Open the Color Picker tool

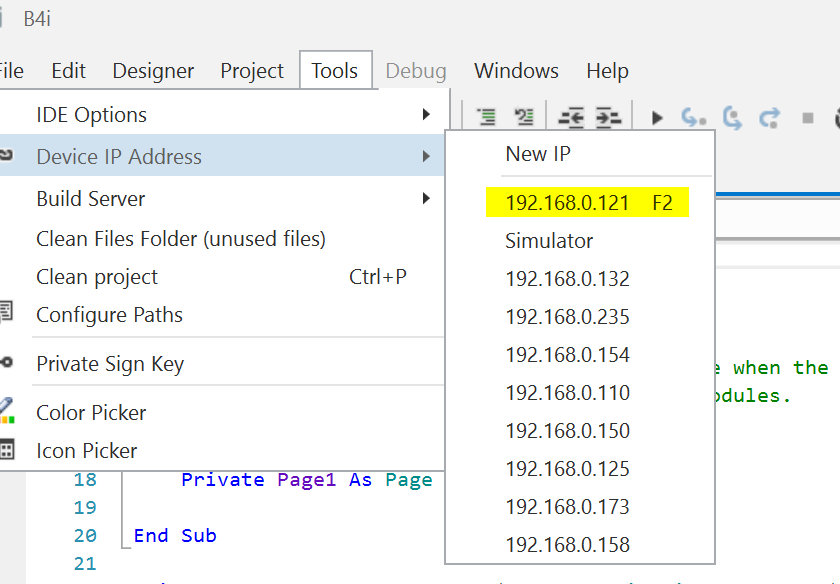click(91, 413)
